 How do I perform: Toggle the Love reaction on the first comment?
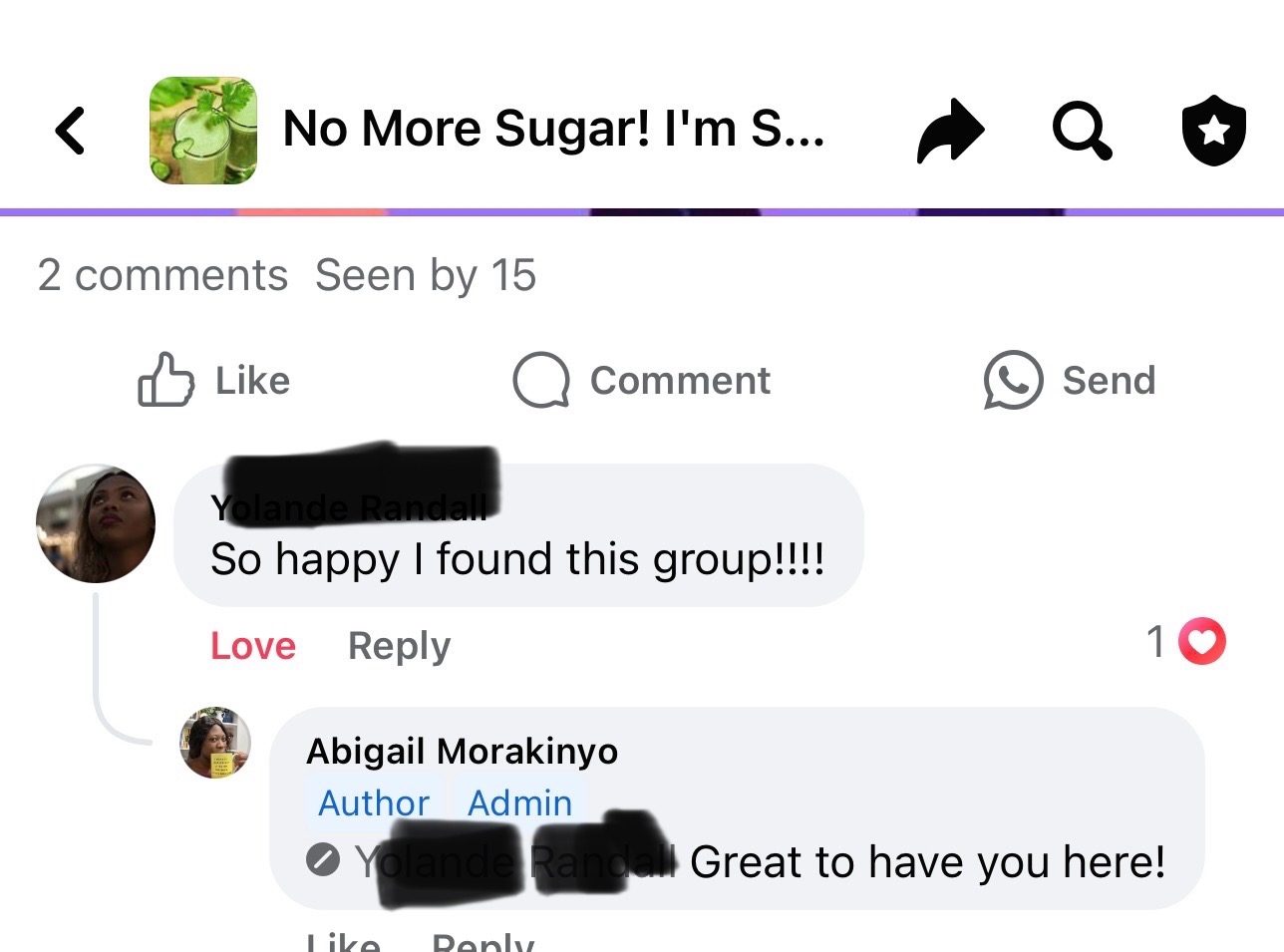253,646
